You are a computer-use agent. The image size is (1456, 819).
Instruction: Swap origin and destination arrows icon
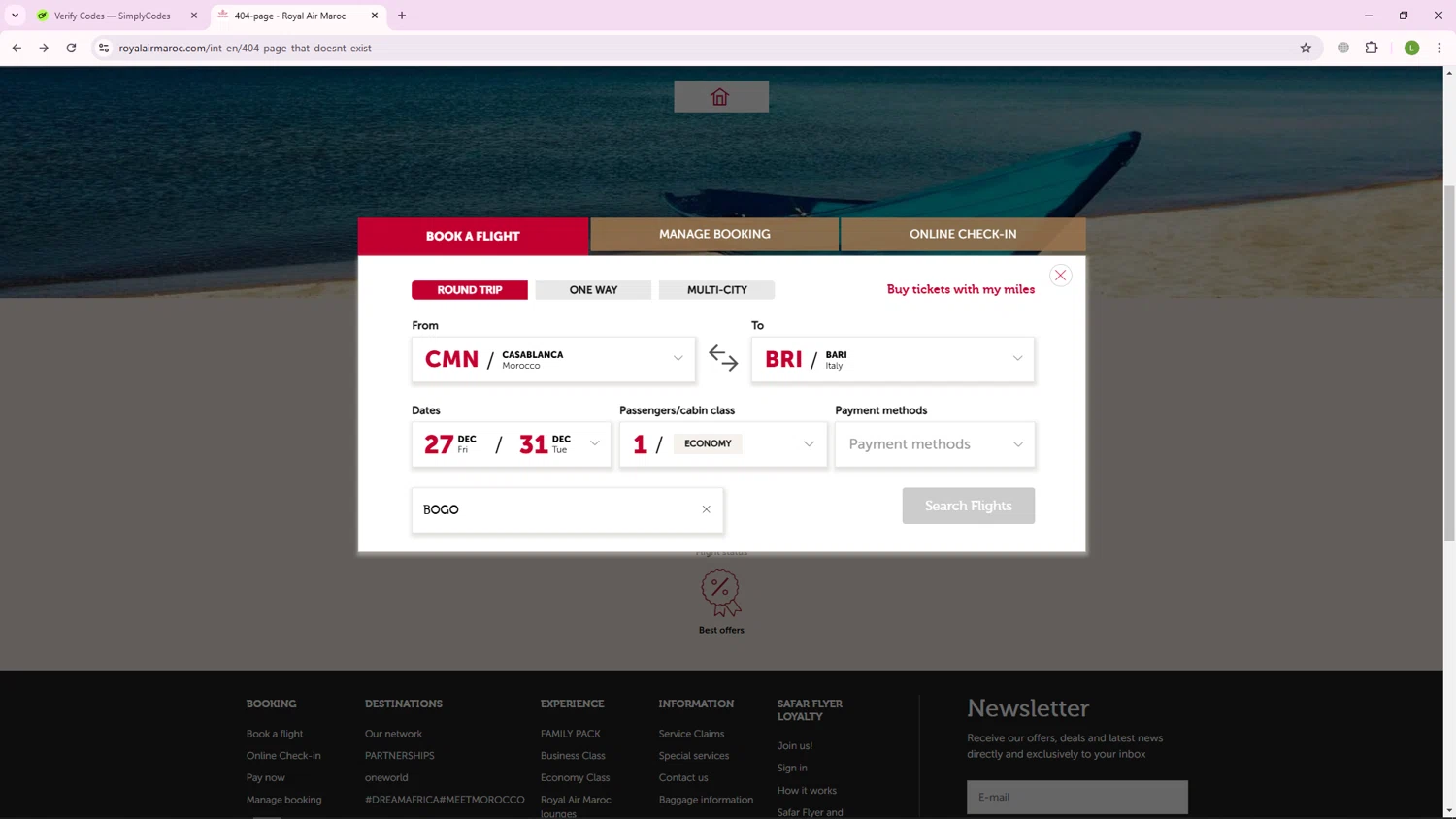point(723,358)
